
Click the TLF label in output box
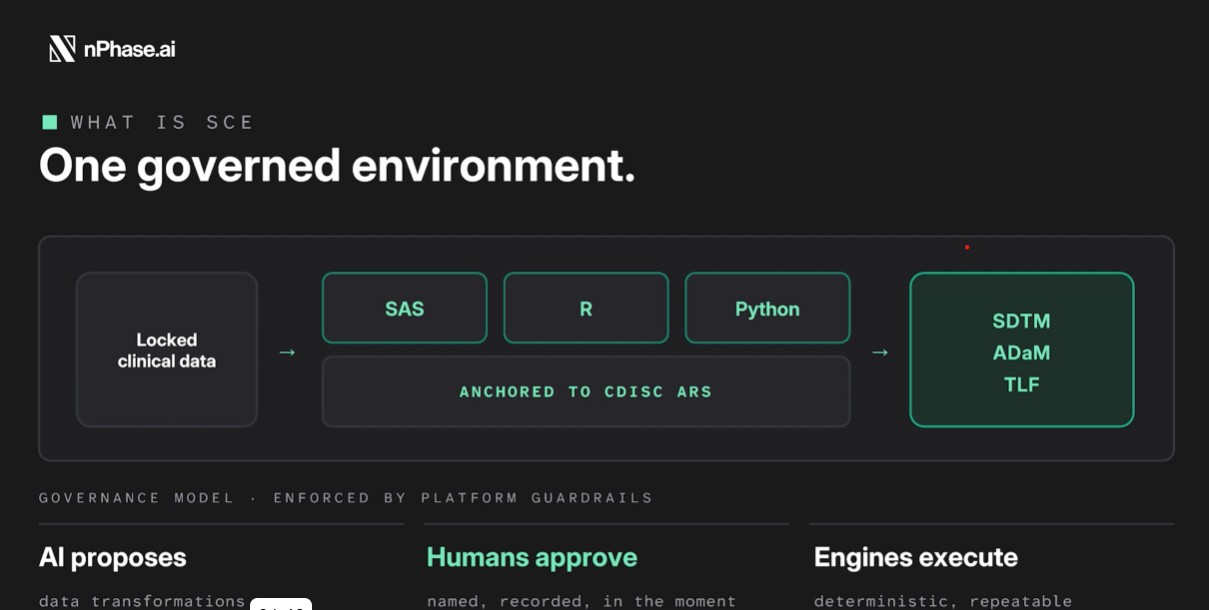tap(1022, 385)
